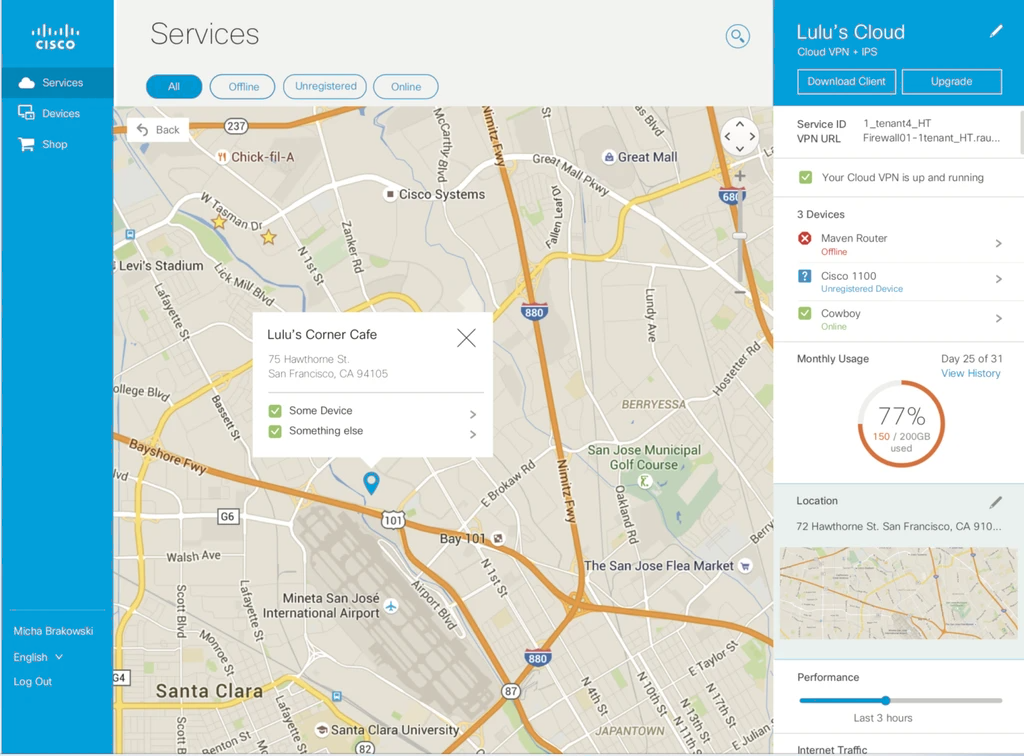The height and width of the screenshot is (756, 1024).
Task: Click the San Jose Flea Market cart marker
Action: tap(745, 566)
